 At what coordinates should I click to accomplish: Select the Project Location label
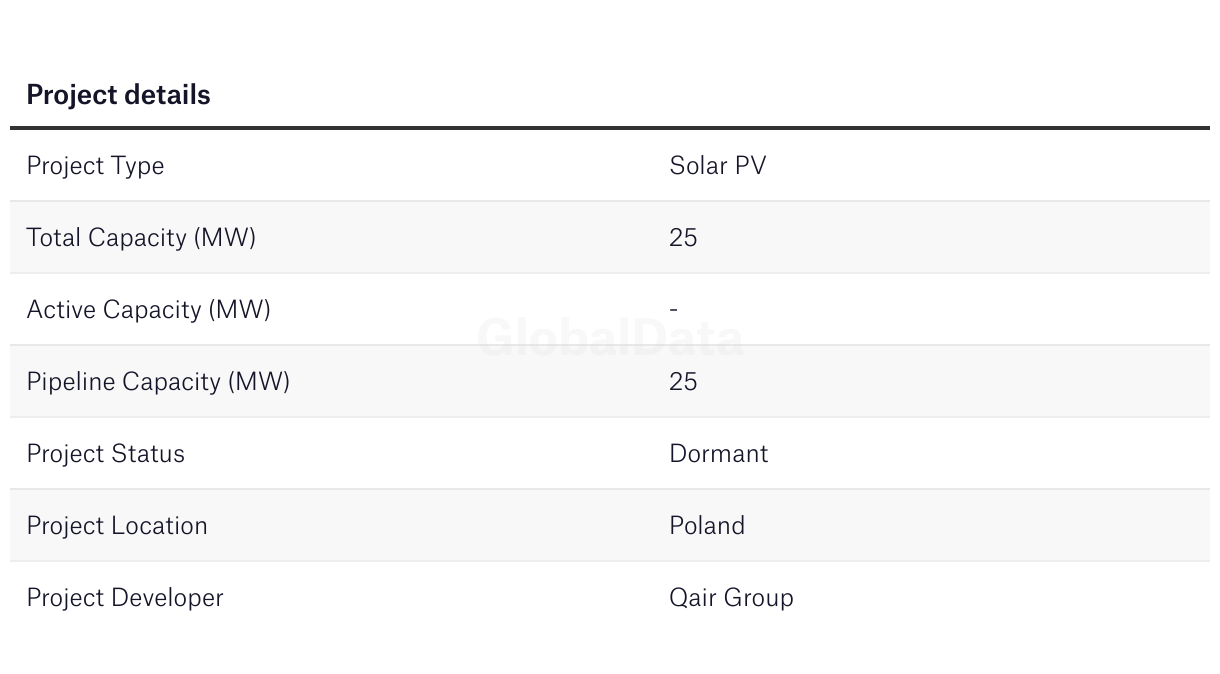tap(117, 526)
